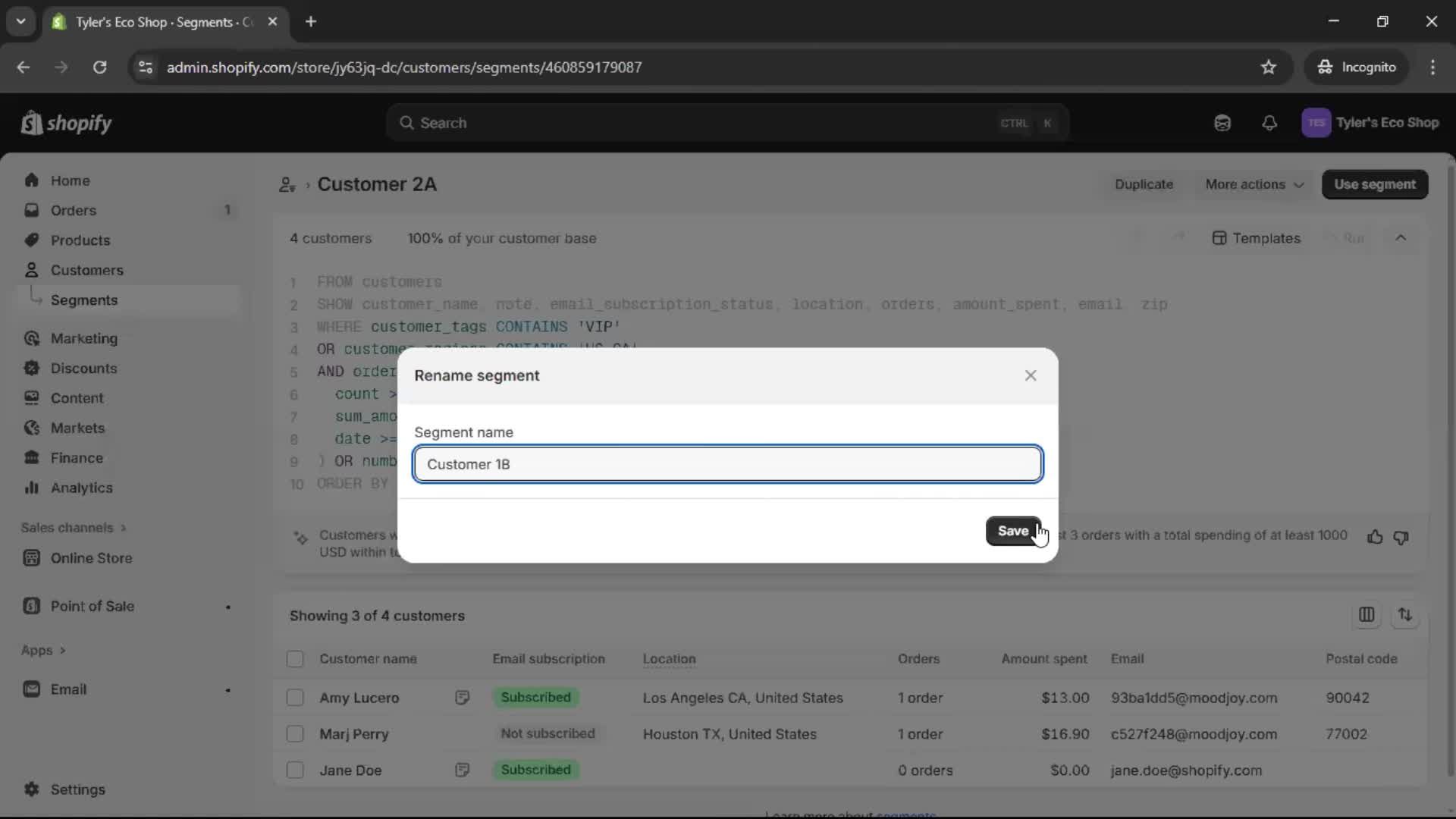This screenshot has height=819, width=1456.
Task: Click the Use segment button
Action: click(1374, 184)
